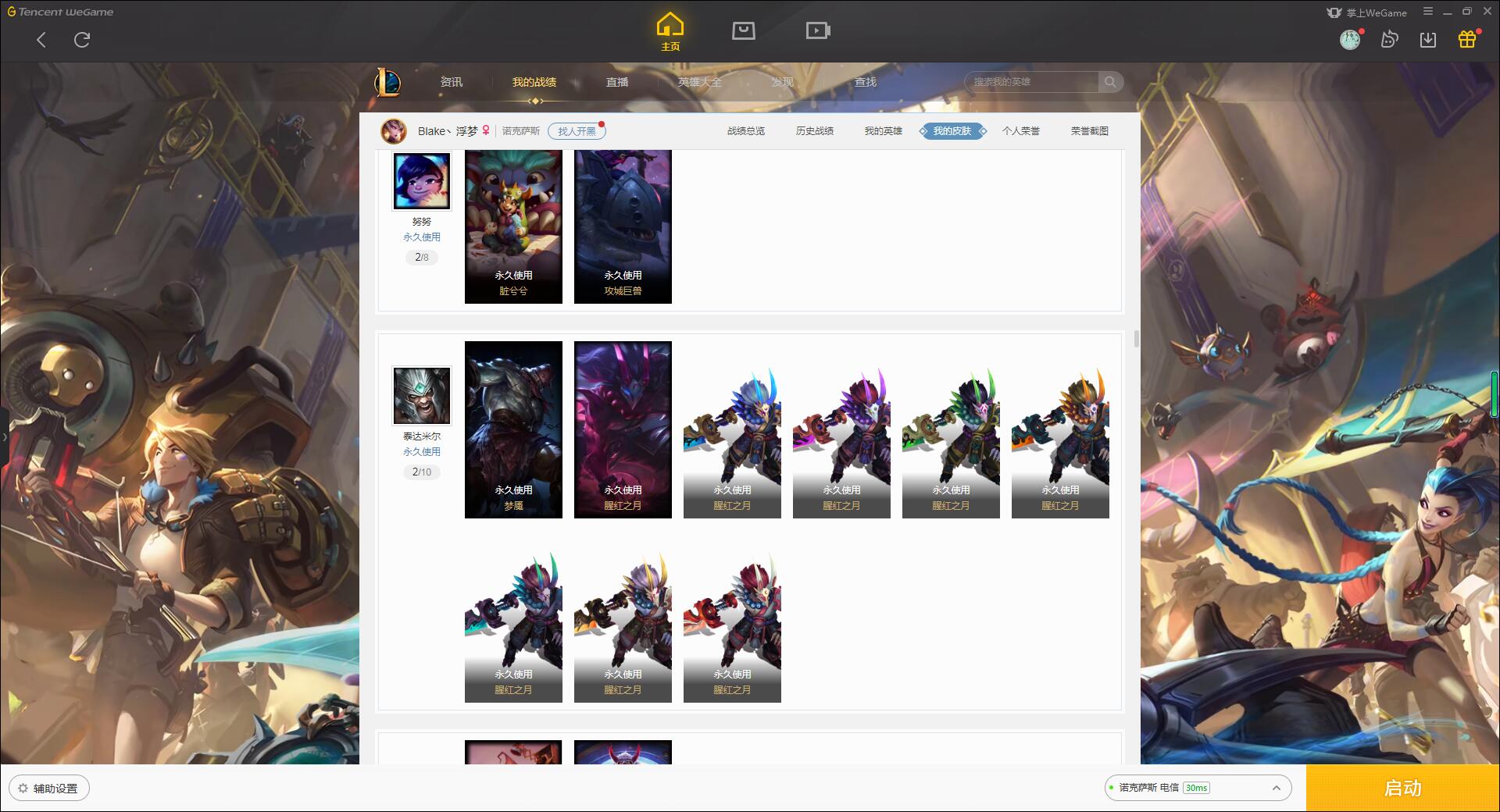Select the 我的皮肤 sub-tab

coord(952,131)
